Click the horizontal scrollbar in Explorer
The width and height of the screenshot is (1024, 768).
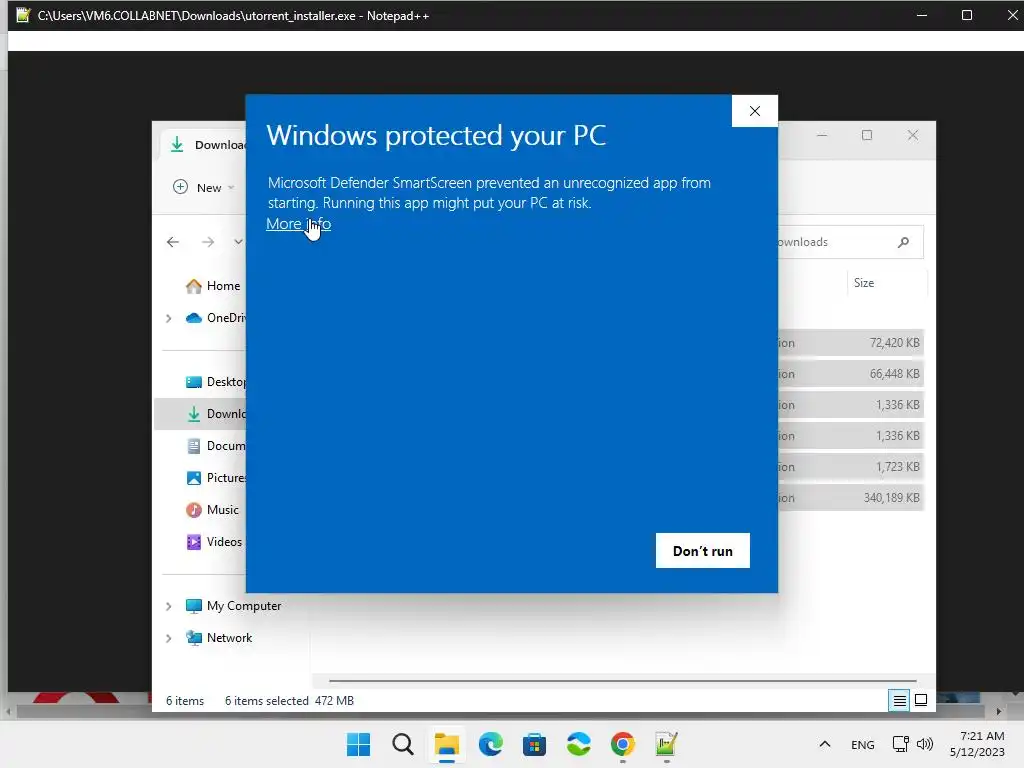tap(622, 681)
